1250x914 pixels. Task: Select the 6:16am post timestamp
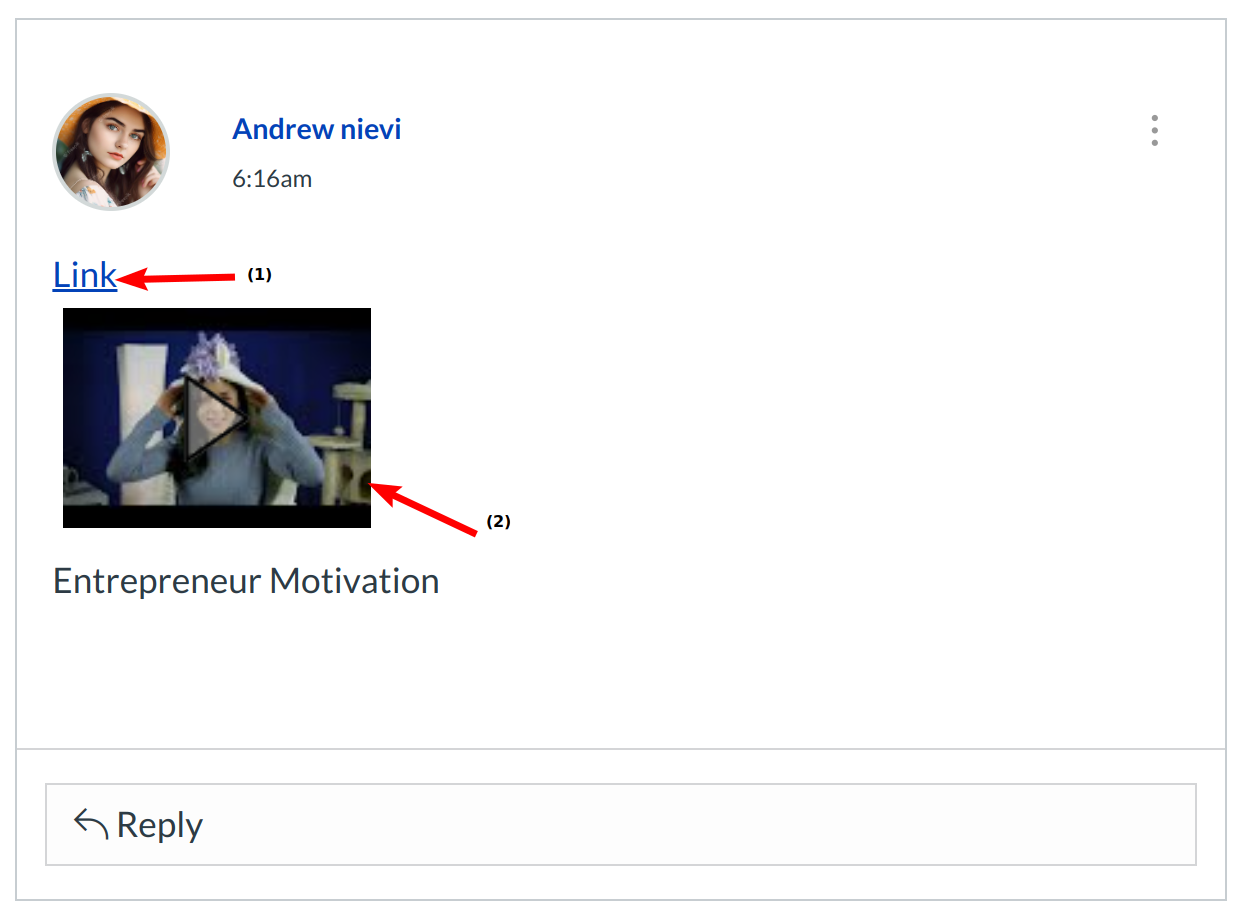(x=272, y=179)
